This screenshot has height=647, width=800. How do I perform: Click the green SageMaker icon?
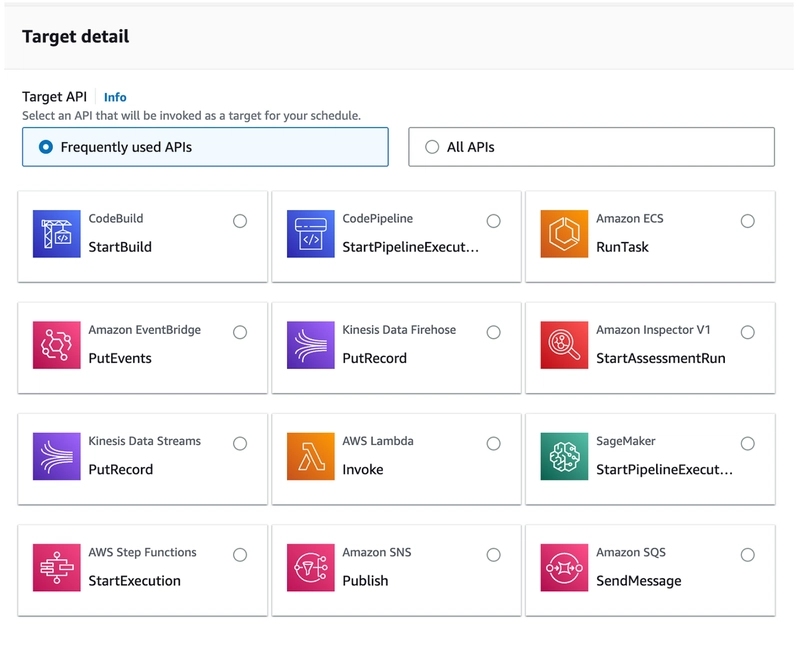564,456
